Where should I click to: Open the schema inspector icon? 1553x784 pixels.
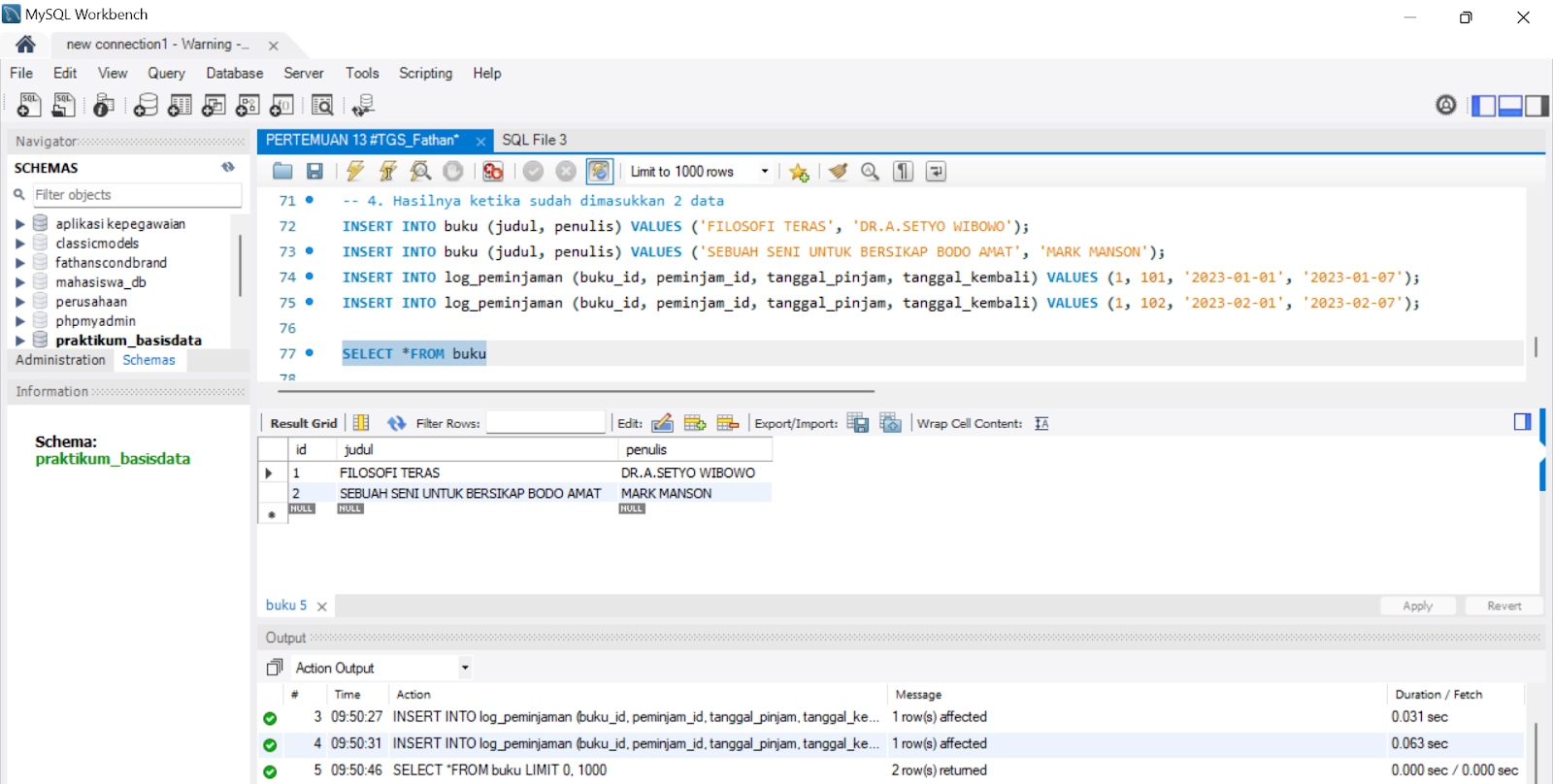(x=104, y=105)
